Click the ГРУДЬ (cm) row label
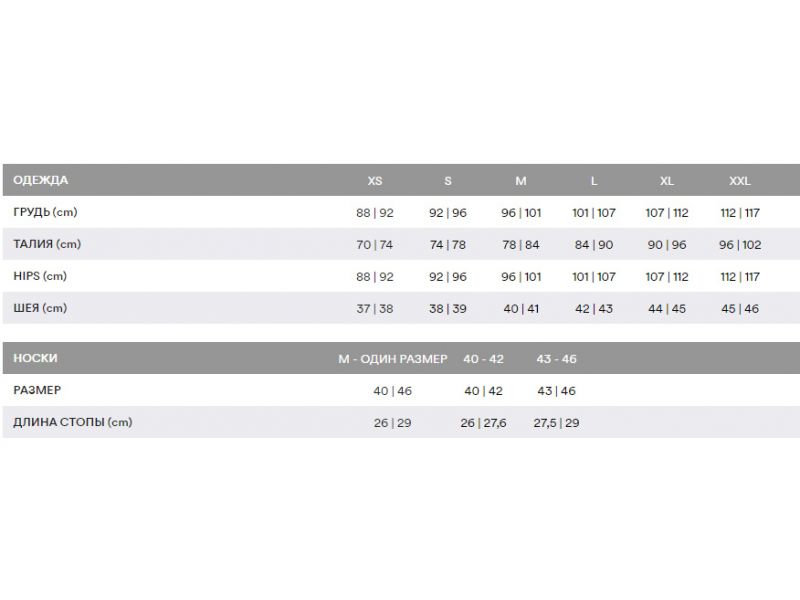800x600 pixels. 45,212
